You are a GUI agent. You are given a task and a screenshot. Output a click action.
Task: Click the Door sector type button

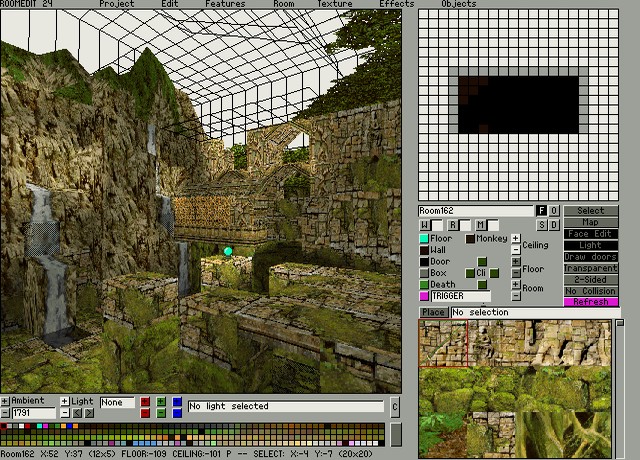424,262
